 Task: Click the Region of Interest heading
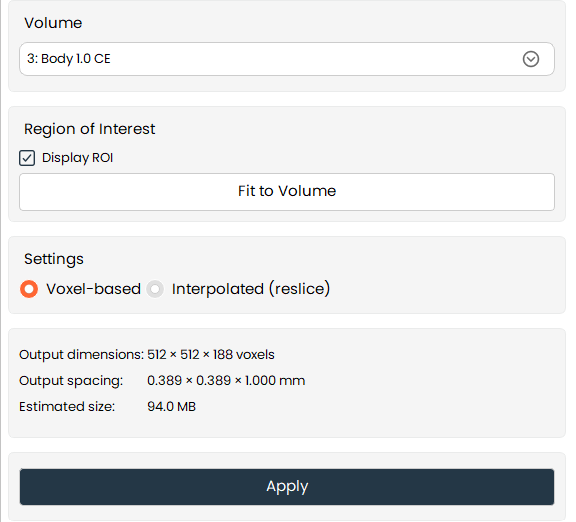(90, 129)
